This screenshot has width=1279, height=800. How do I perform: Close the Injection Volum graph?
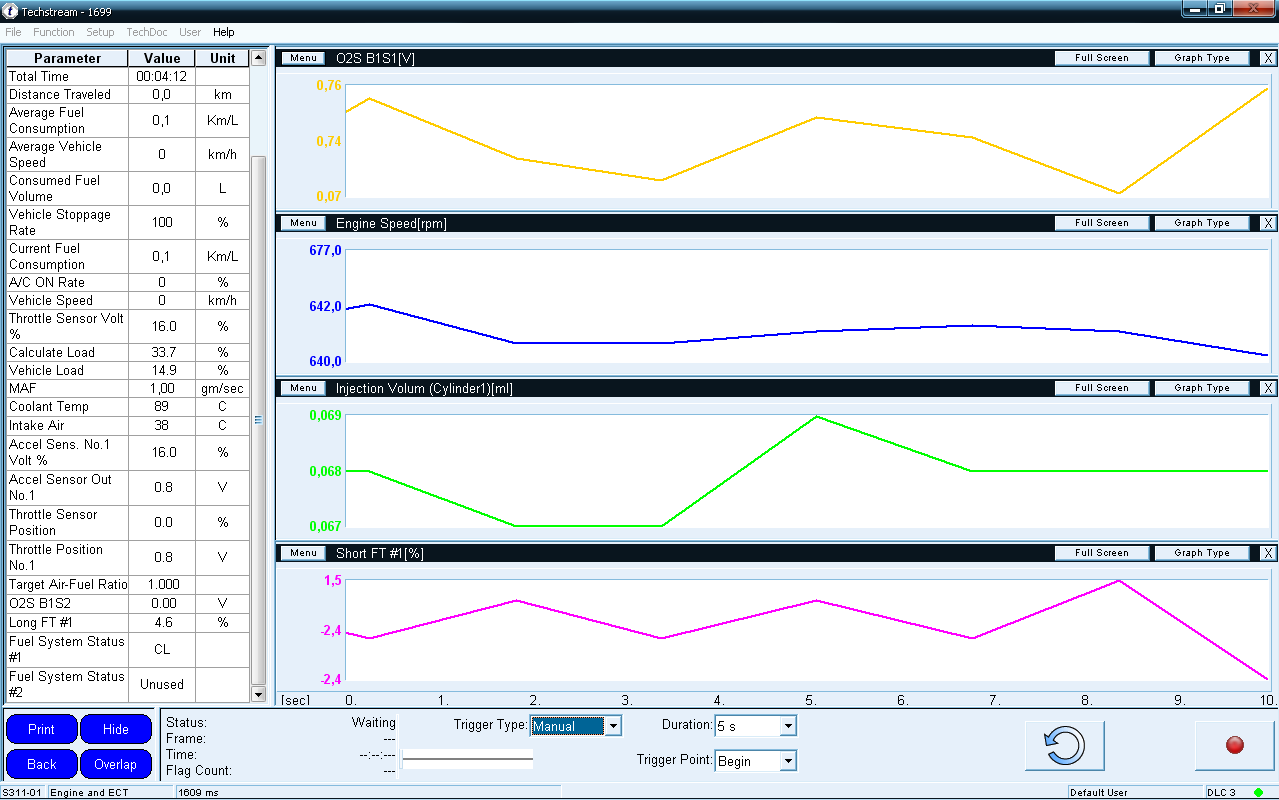(1268, 388)
